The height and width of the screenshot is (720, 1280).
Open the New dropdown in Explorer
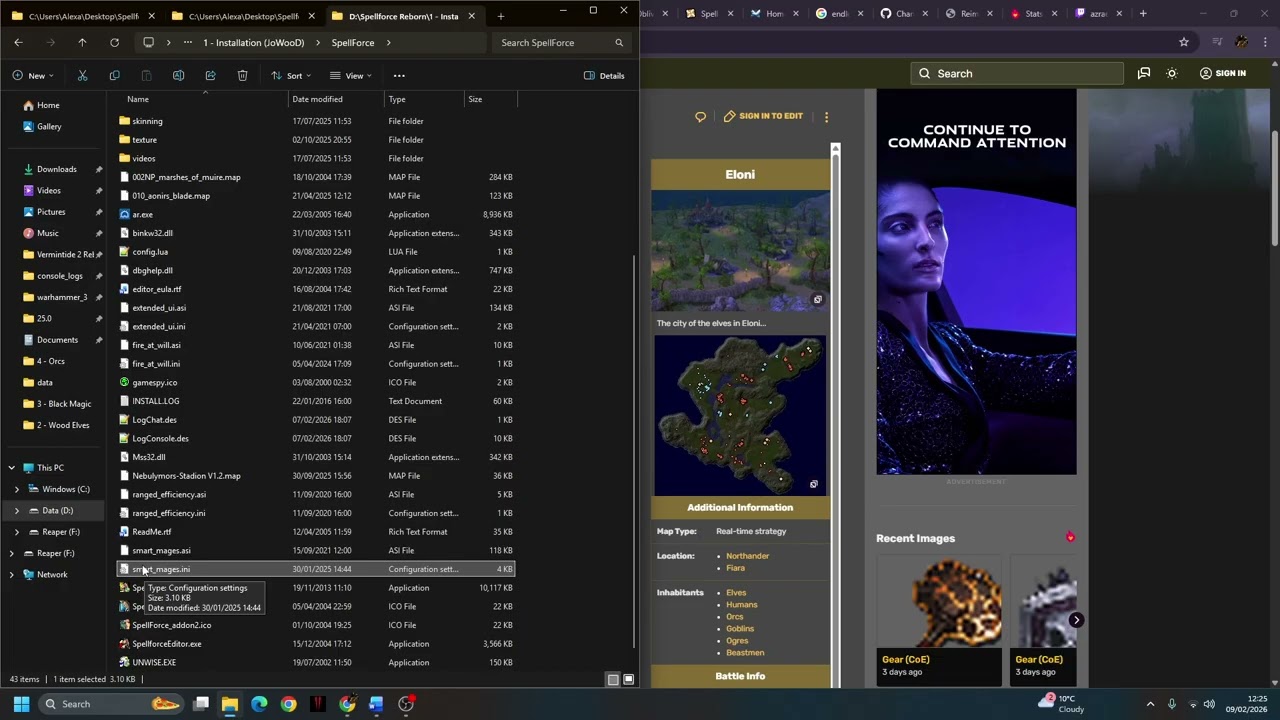pos(33,76)
